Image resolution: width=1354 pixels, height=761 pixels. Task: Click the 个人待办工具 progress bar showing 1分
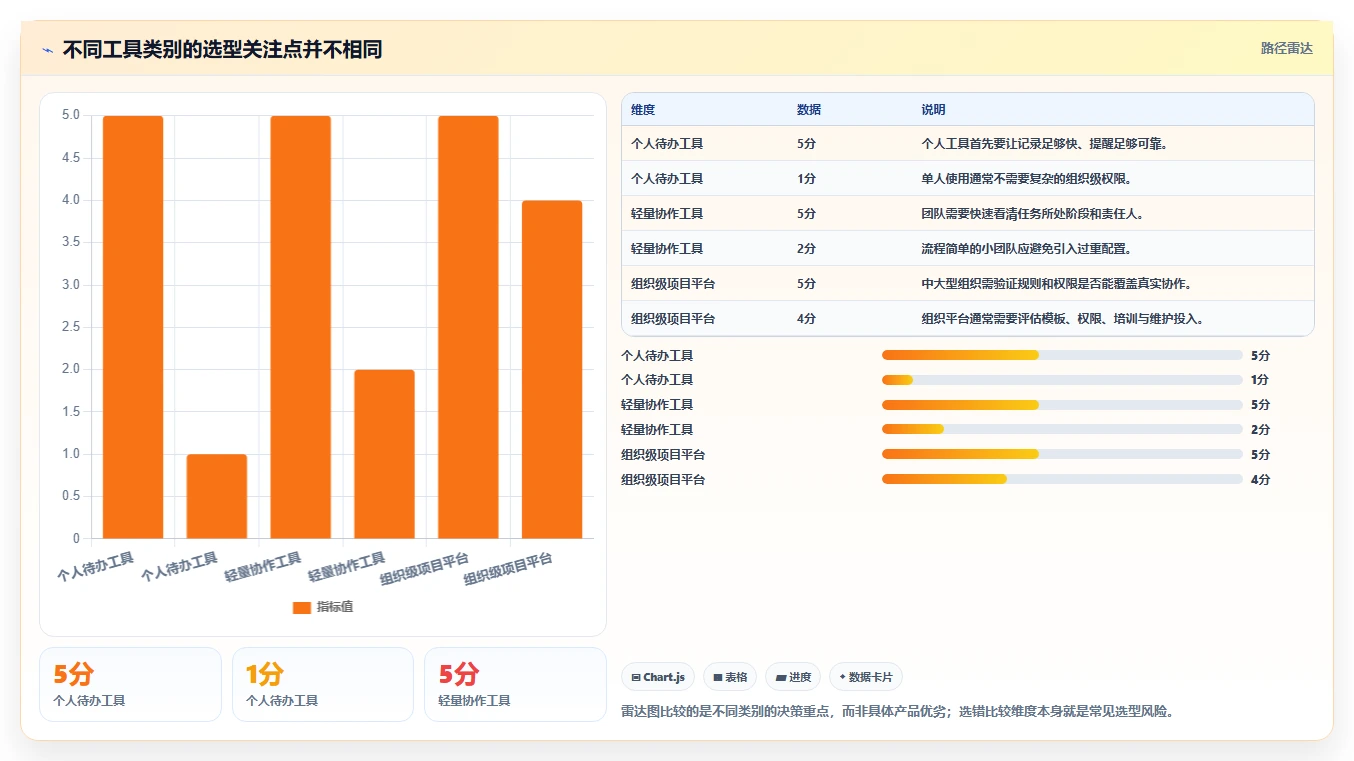1062,380
